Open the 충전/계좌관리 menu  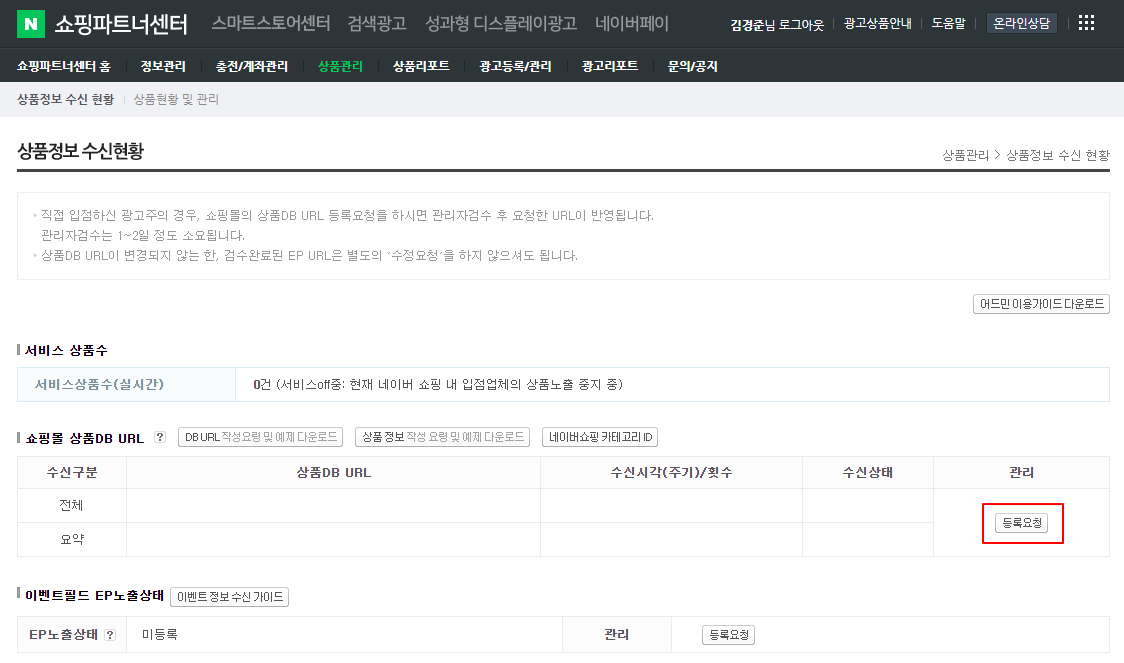pyautogui.click(x=252, y=66)
